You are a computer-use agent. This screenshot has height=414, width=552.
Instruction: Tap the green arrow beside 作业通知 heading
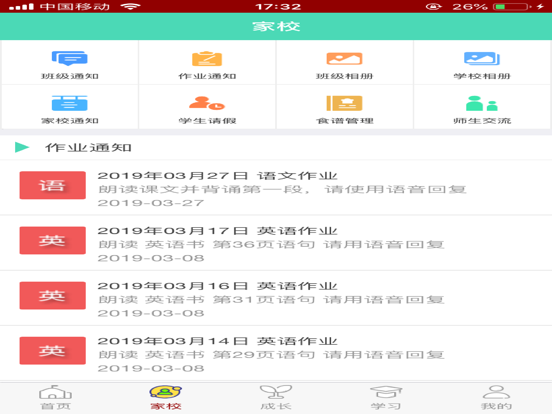(x=22, y=147)
